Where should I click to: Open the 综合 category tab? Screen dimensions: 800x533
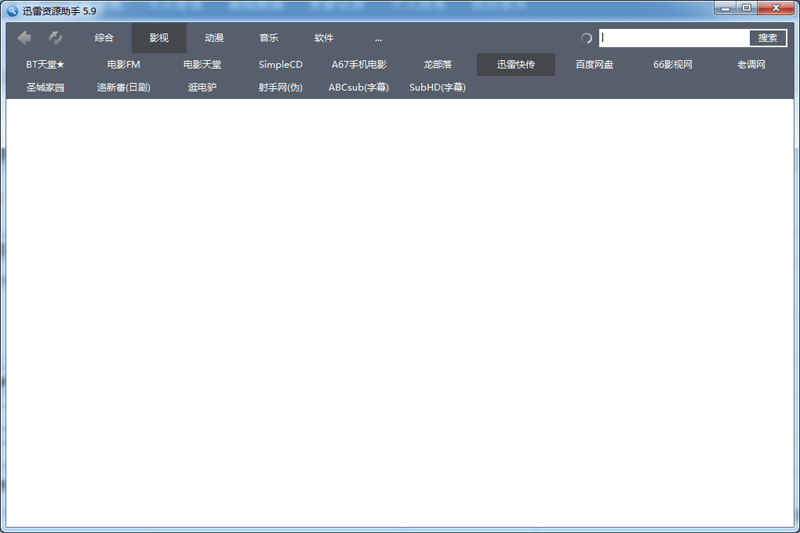(x=104, y=38)
